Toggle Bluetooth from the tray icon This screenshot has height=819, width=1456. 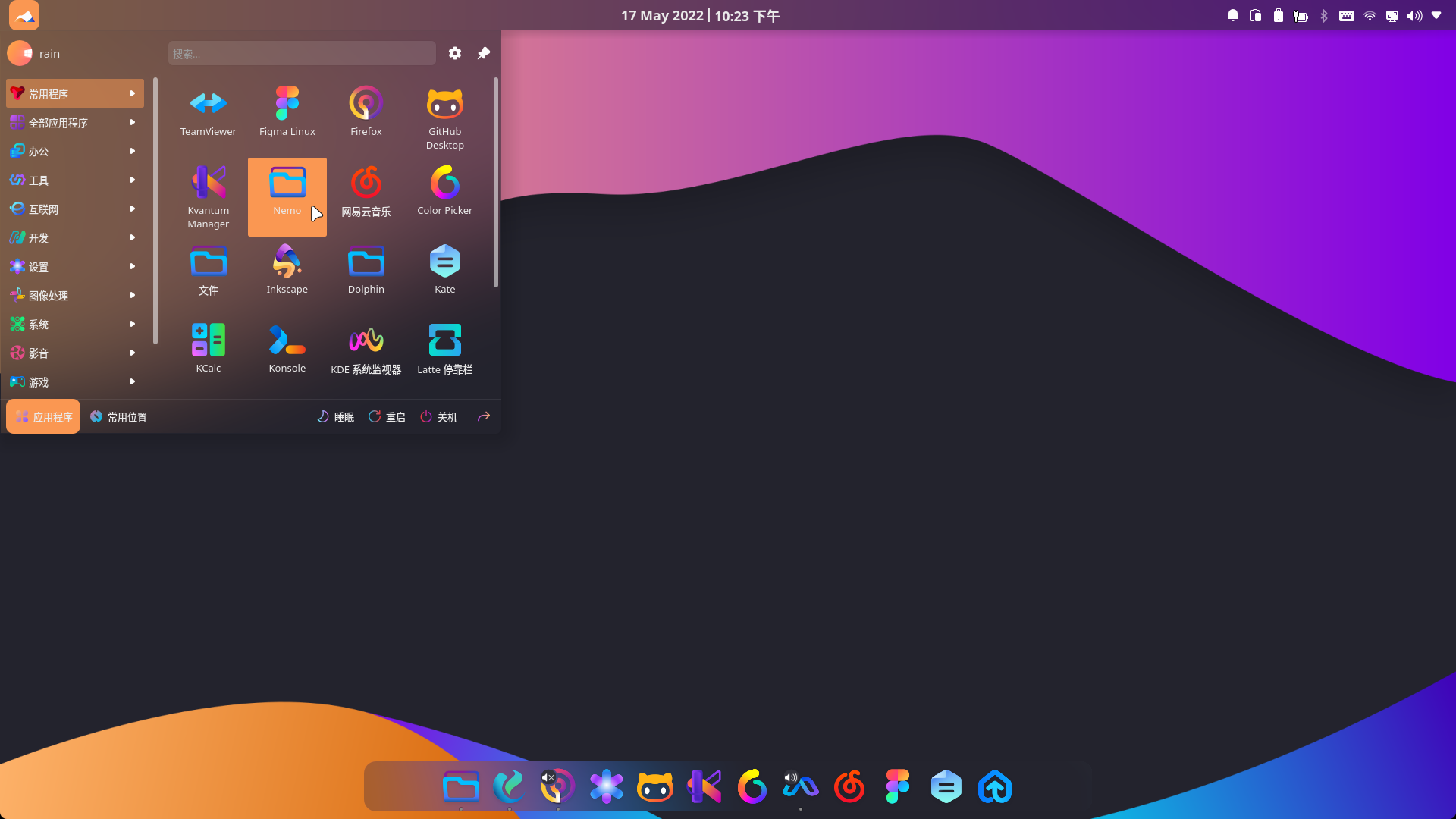[x=1324, y=15]
